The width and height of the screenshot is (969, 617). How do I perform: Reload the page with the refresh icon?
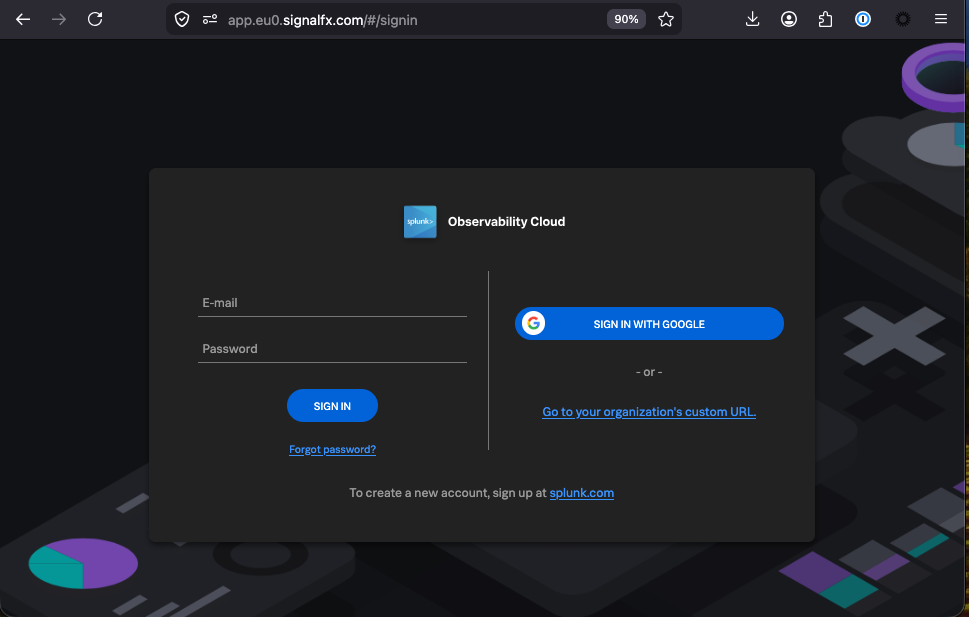[x=95, y=19]
